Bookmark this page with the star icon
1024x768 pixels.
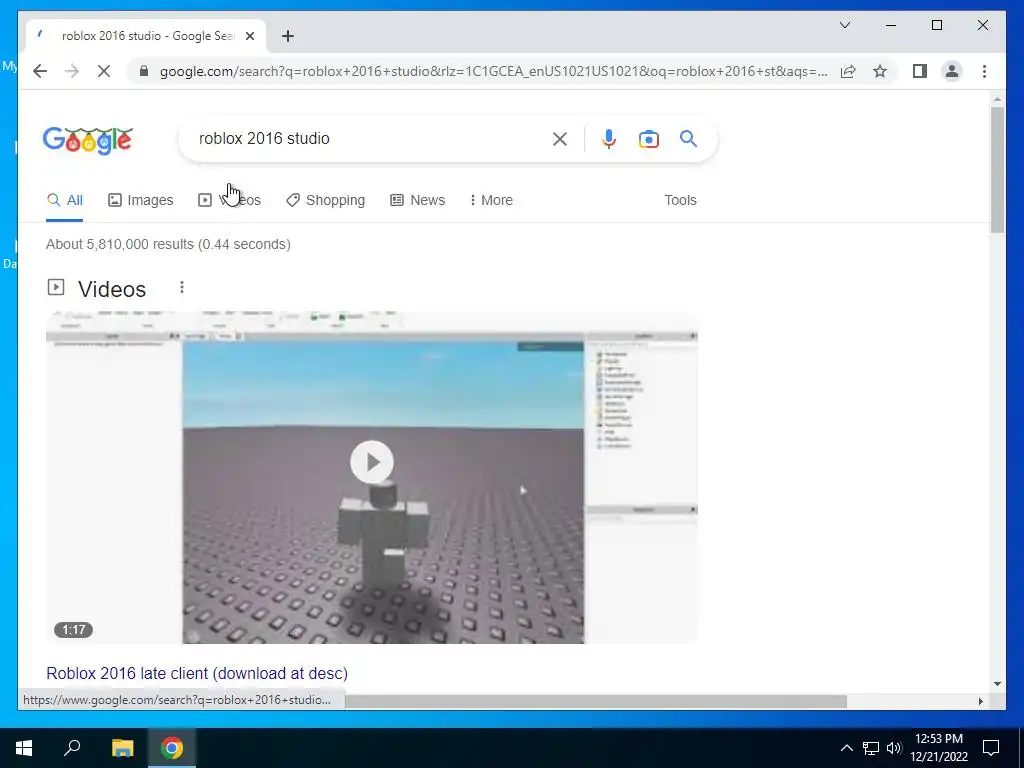[880, 71]
